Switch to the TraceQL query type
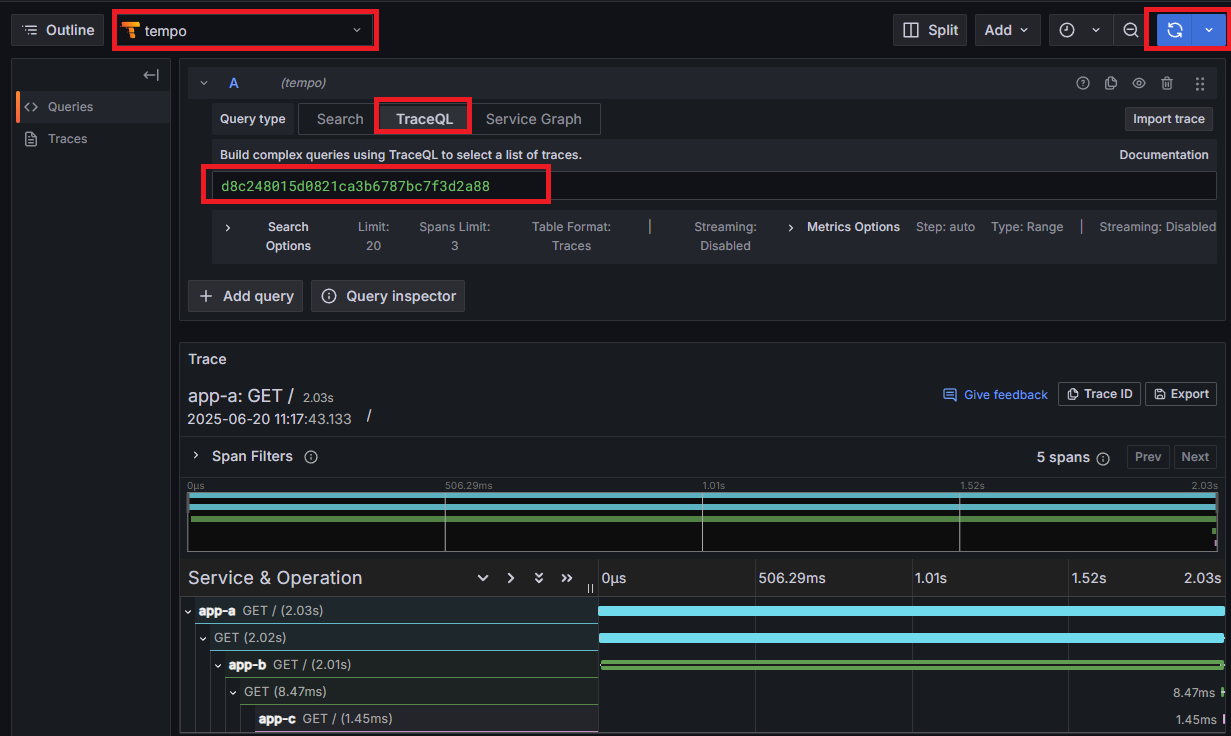Screen dimensions: 1231x736 424,119
